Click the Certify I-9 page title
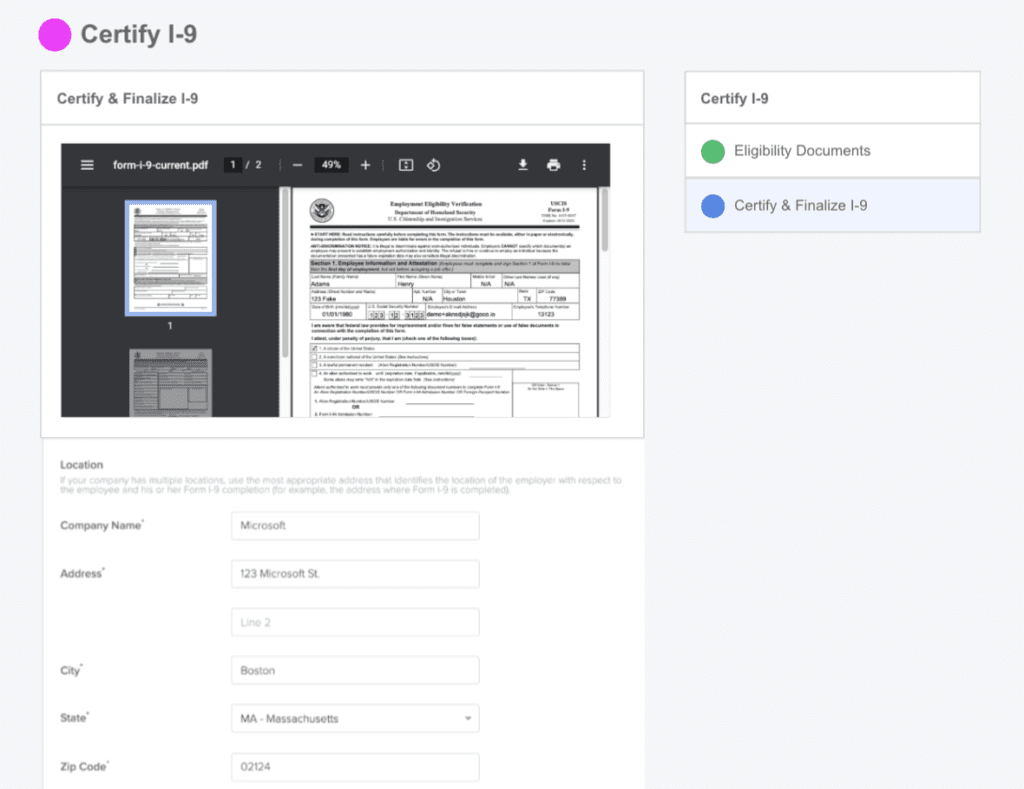Viewport: 1024px width, 789px height. pyautogui.click(x=138, y=35)
